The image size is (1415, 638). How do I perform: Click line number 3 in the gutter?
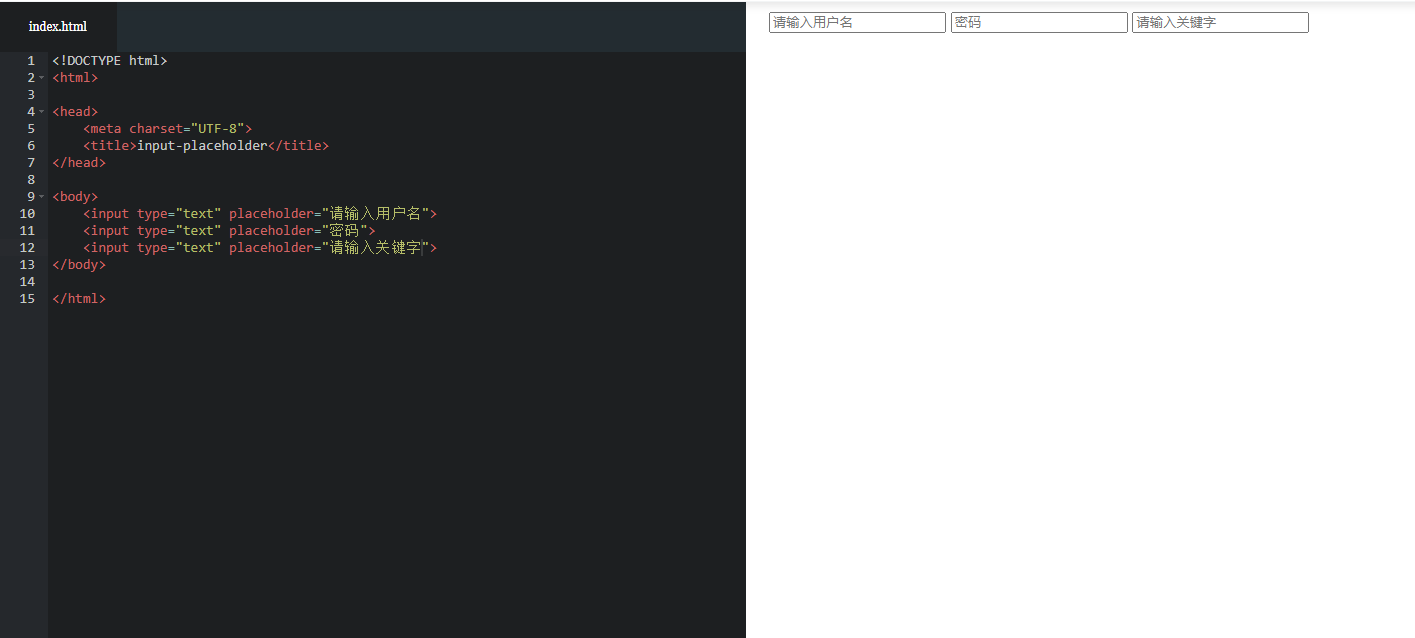31,94
